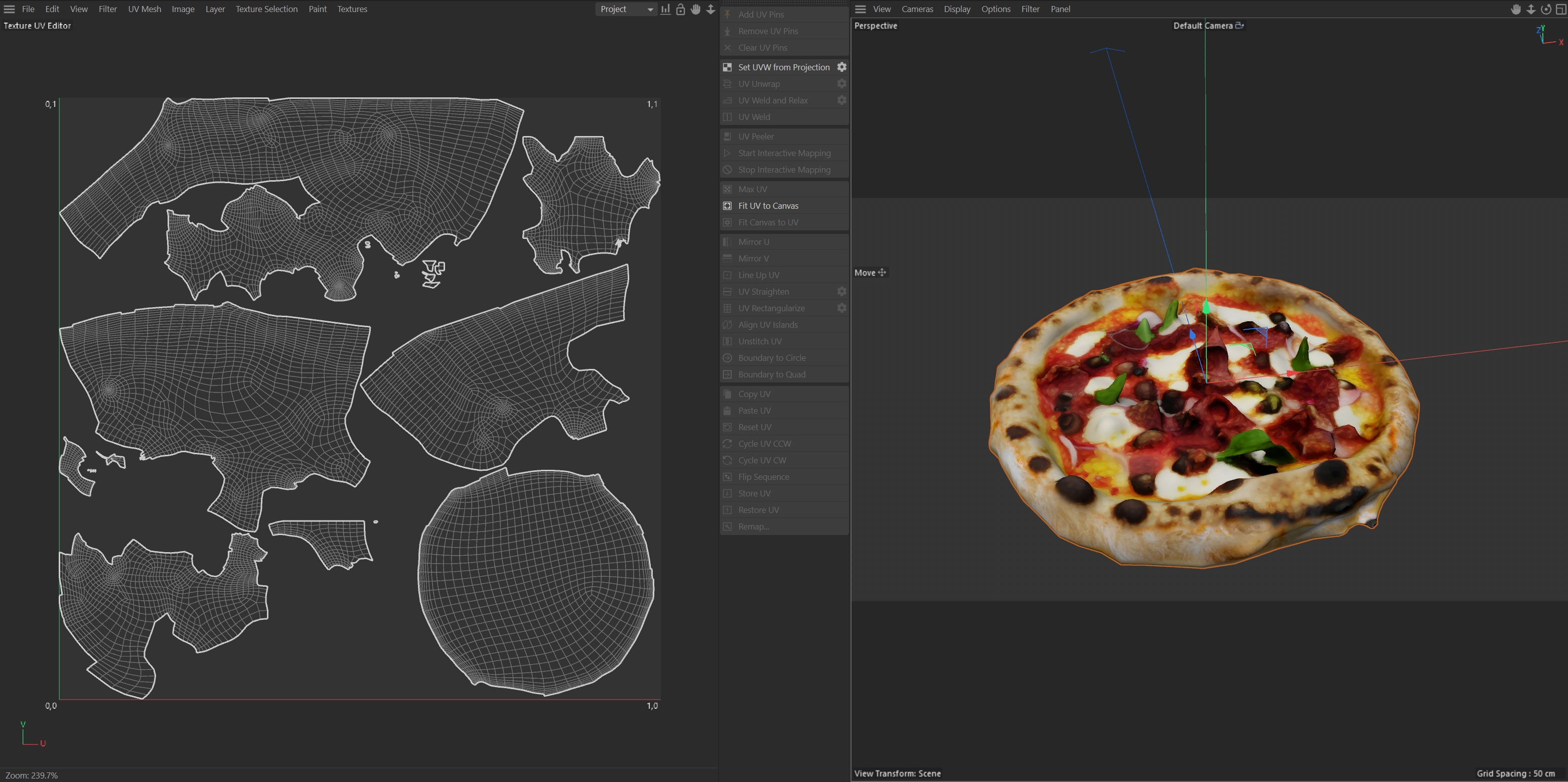Click the viewport pan hand icon
The height and width of the screenshot is (782, 1568).
click(1516, 9)
